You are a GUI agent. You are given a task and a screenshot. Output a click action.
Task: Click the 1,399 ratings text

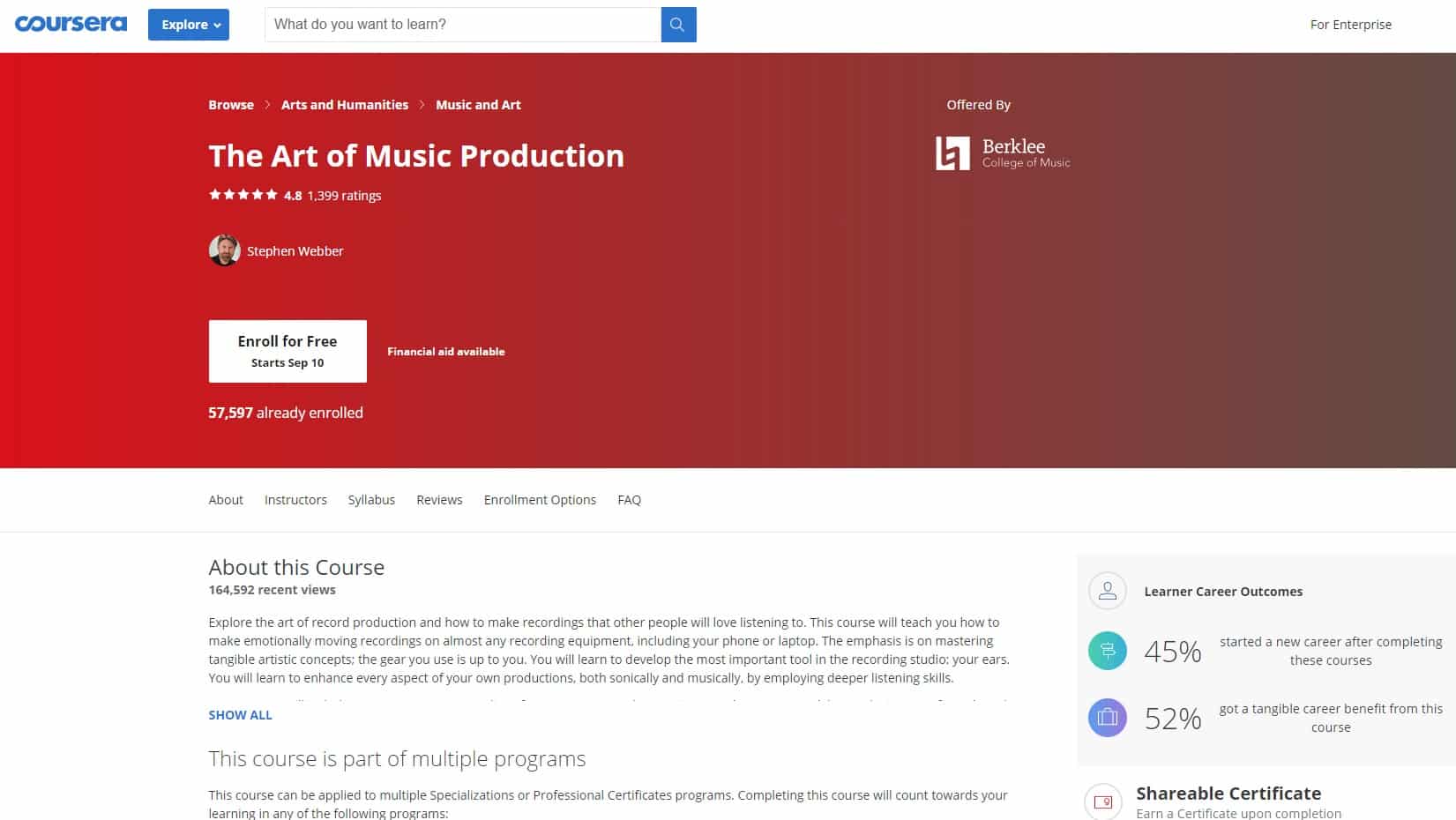coord(344,196)
